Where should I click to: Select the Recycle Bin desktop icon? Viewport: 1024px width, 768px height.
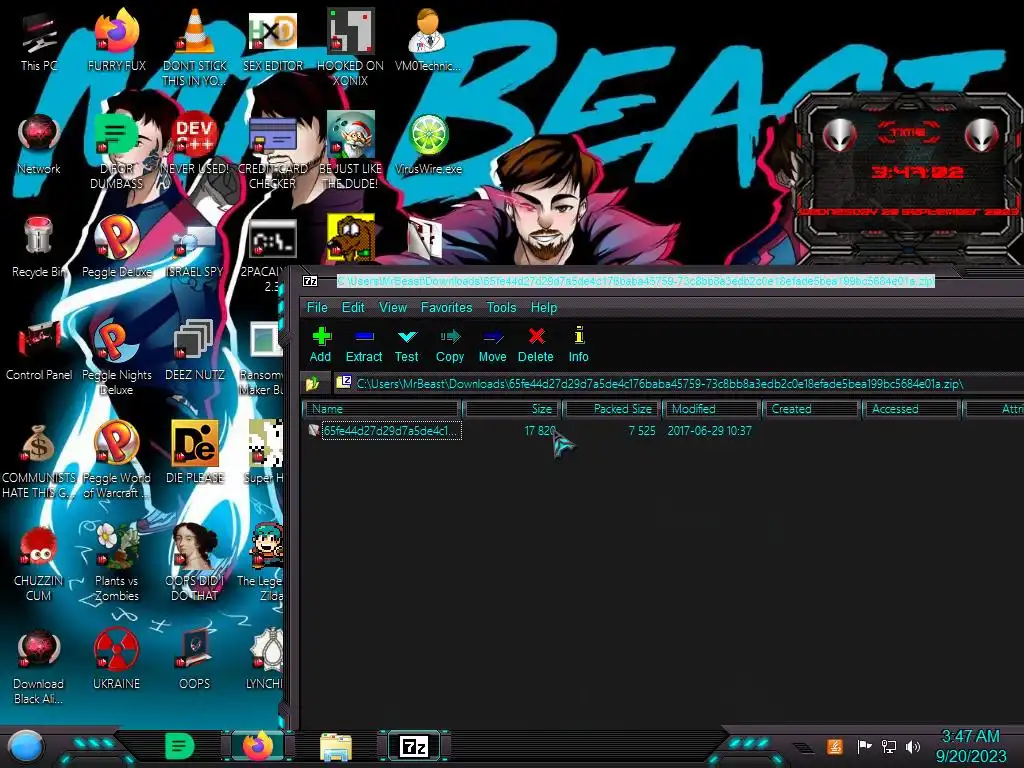[x=39, y=247]
